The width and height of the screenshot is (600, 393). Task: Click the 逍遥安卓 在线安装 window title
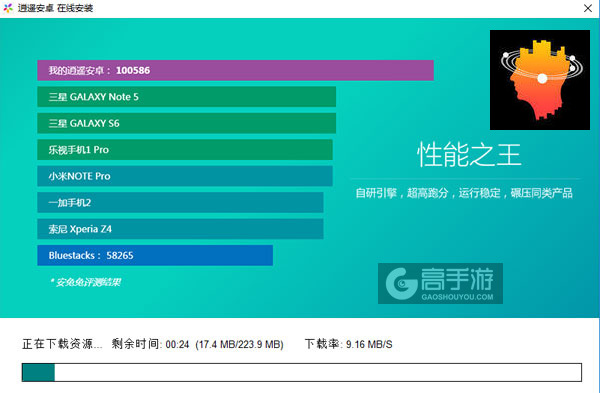(x=55, y=8)
